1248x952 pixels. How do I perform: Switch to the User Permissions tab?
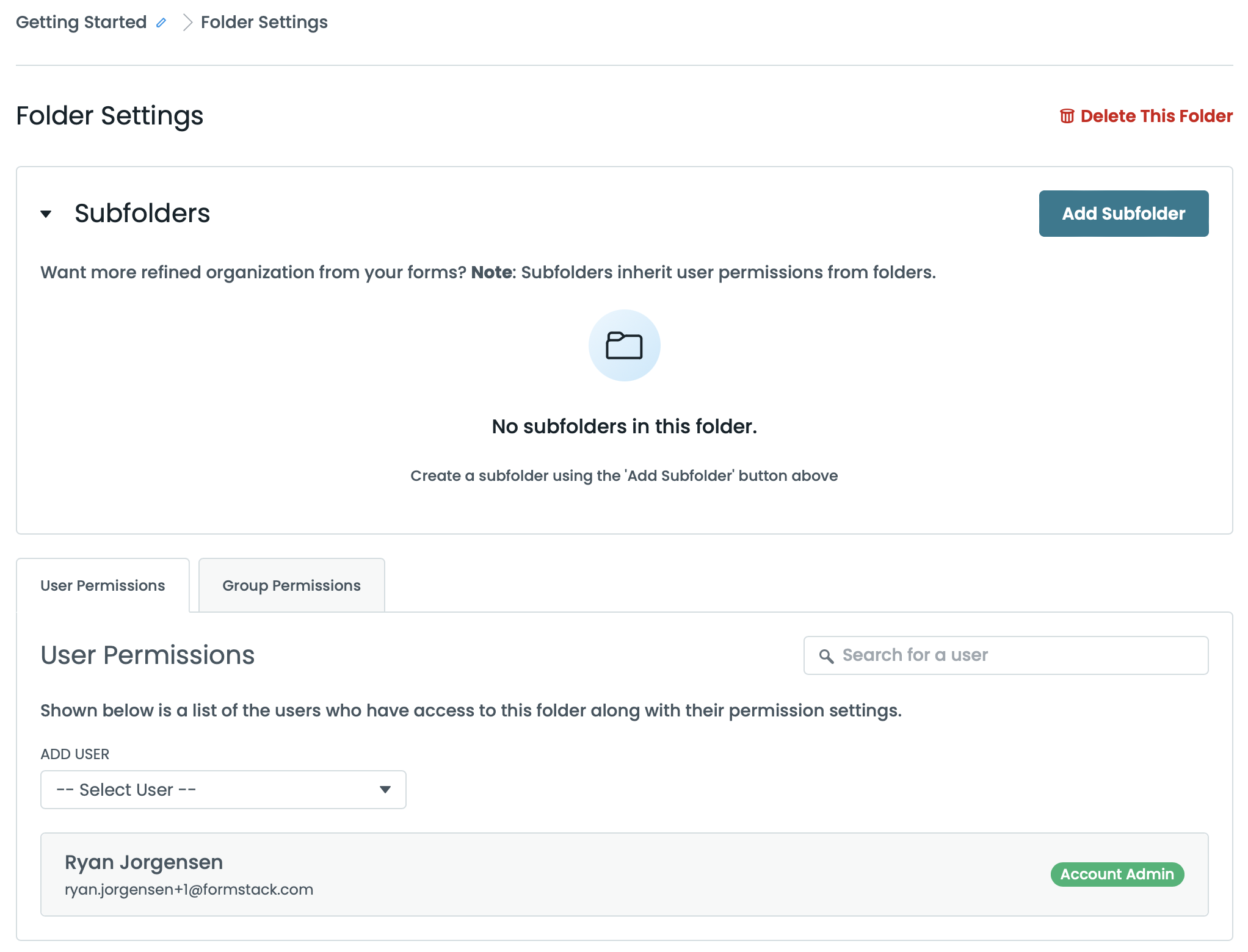(x=103, y=586)
